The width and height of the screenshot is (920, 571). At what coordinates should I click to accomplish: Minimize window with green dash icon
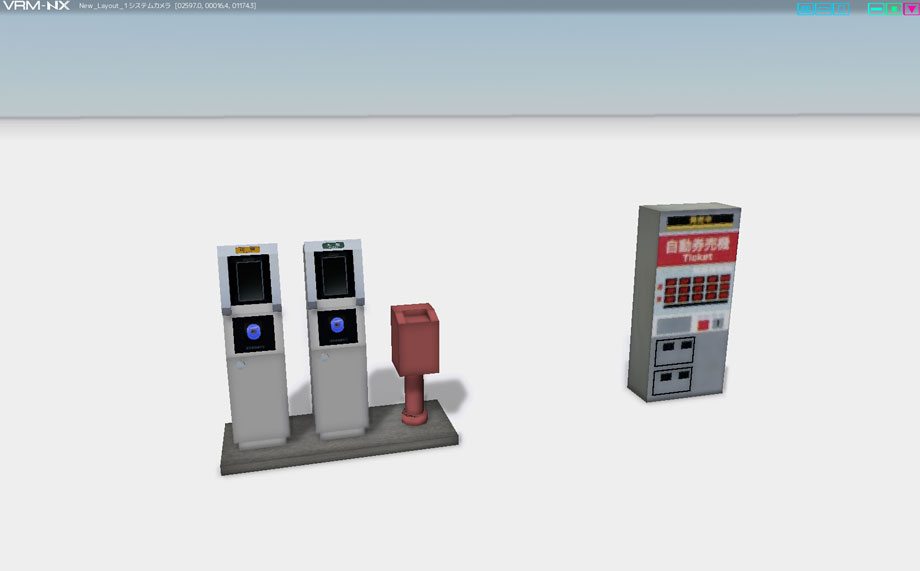click(x=875, y=9)
